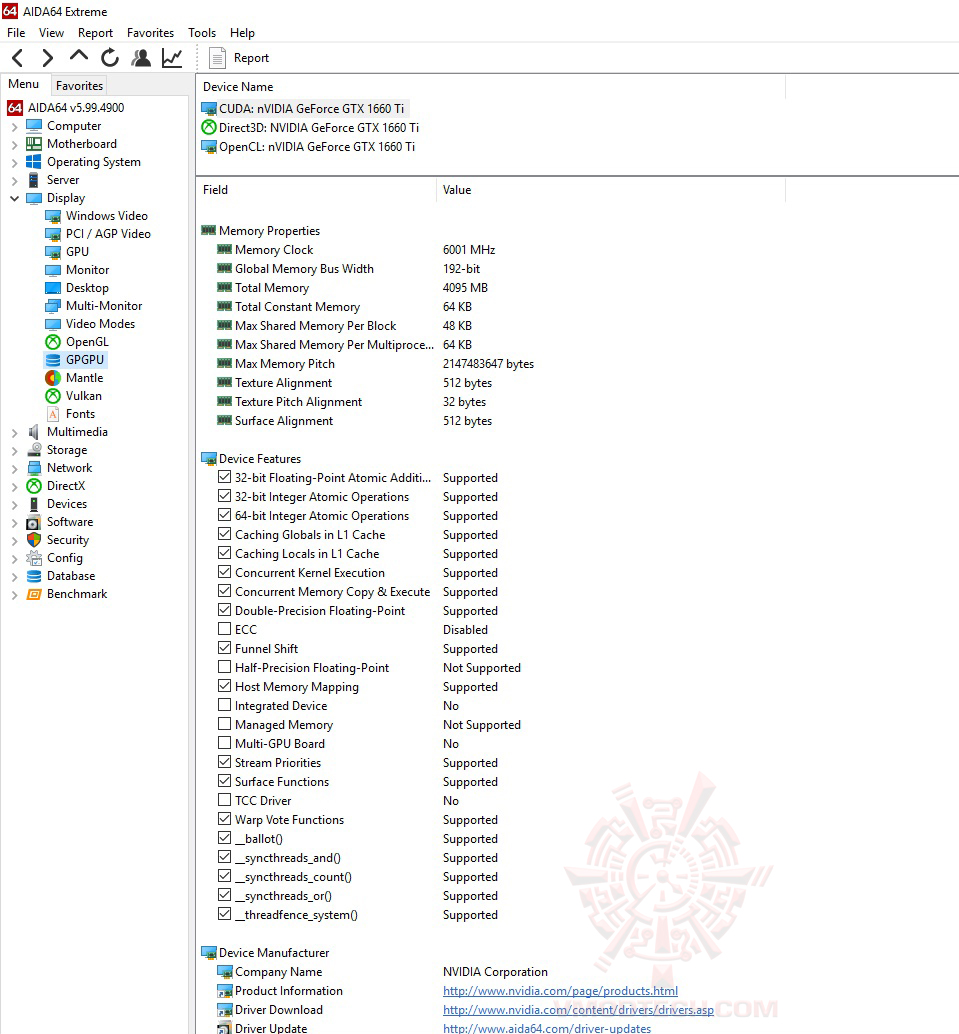
Task: Expand the DirectX tree node
Action: coord(15,486)
